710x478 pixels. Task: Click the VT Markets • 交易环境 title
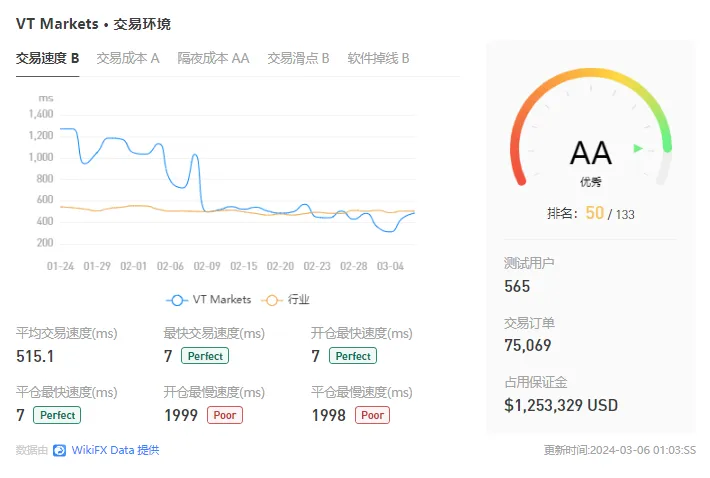[x=93, y=24]
